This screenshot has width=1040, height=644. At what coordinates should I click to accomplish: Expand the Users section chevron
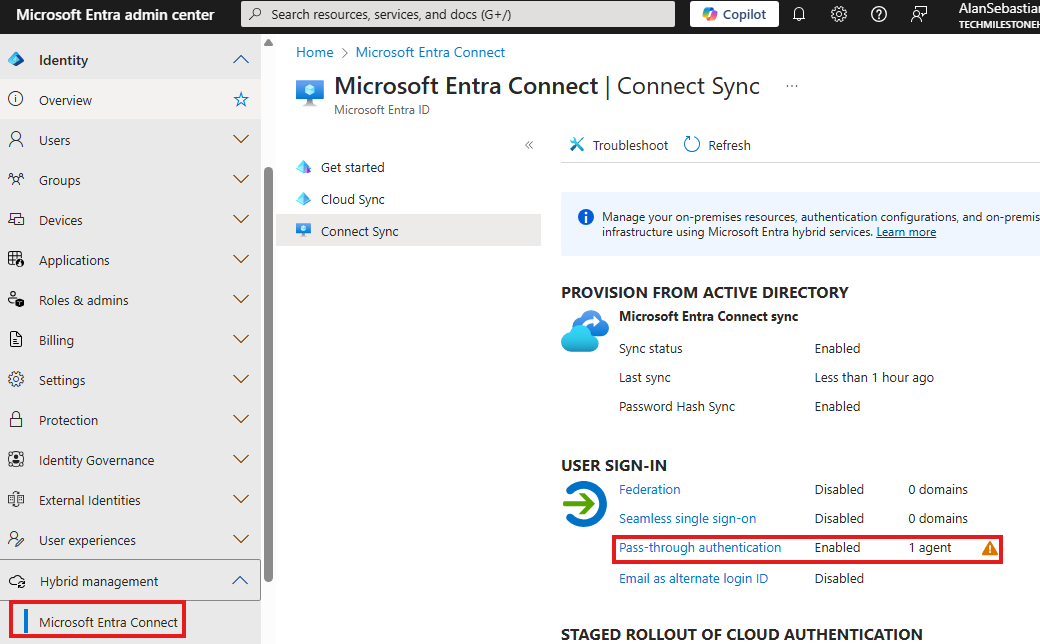coord(241,139)
